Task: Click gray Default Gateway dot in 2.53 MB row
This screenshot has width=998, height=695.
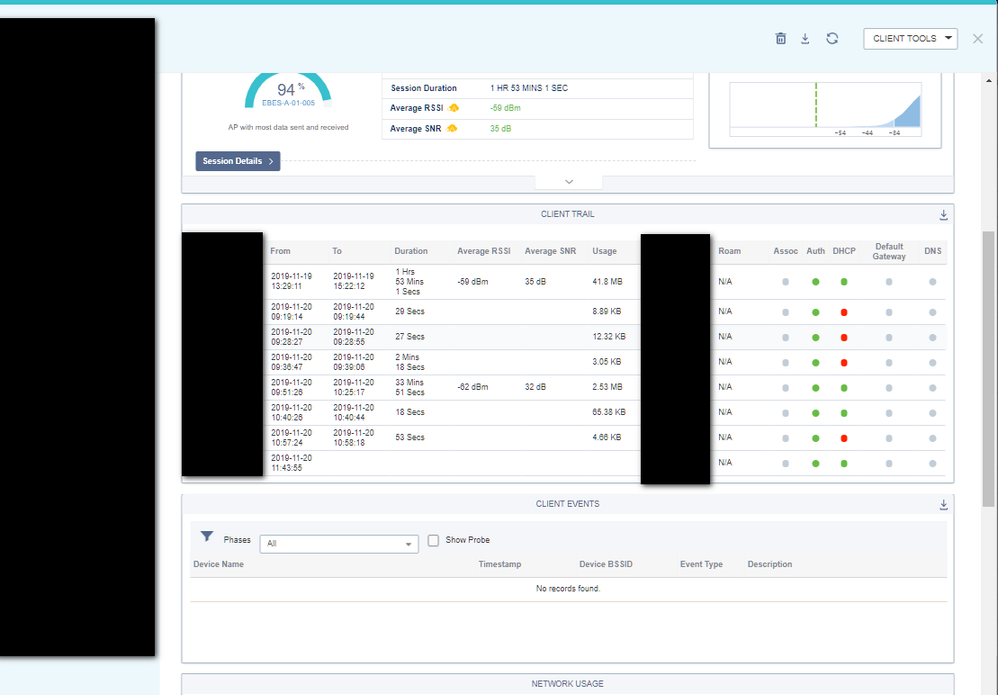Action: [x=889, y=388]
